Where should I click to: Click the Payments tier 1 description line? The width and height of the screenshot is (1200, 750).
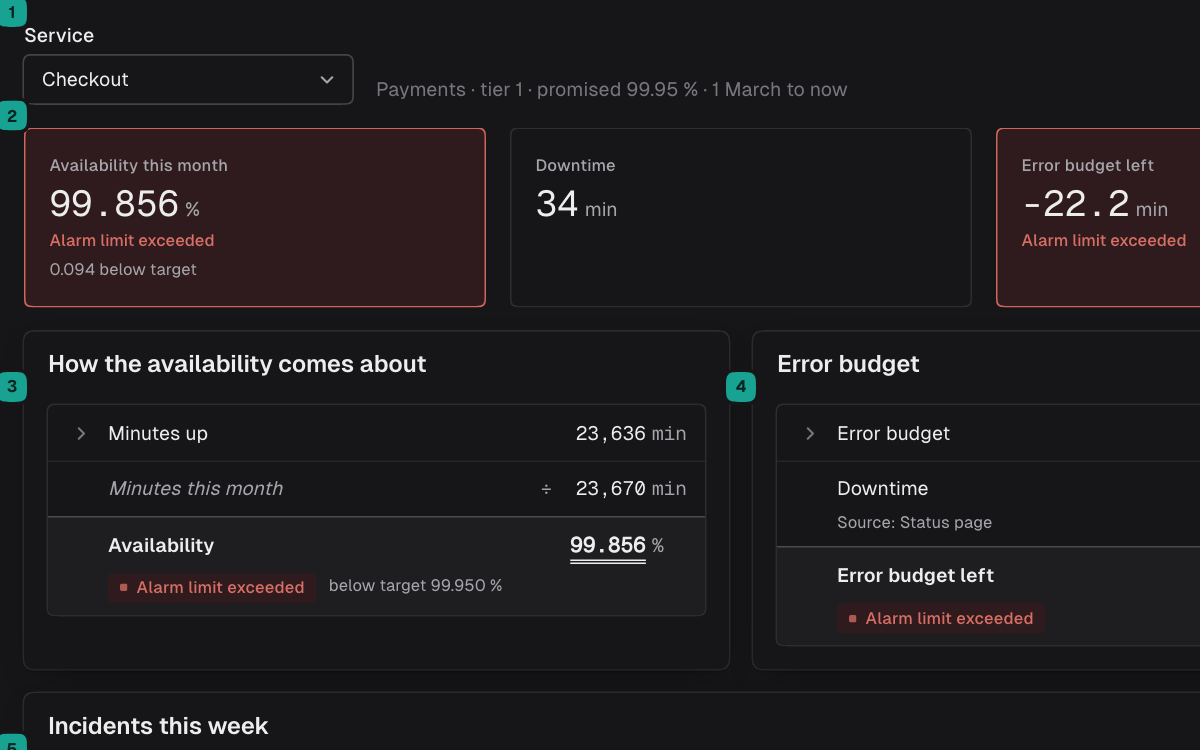click(612, 90)
